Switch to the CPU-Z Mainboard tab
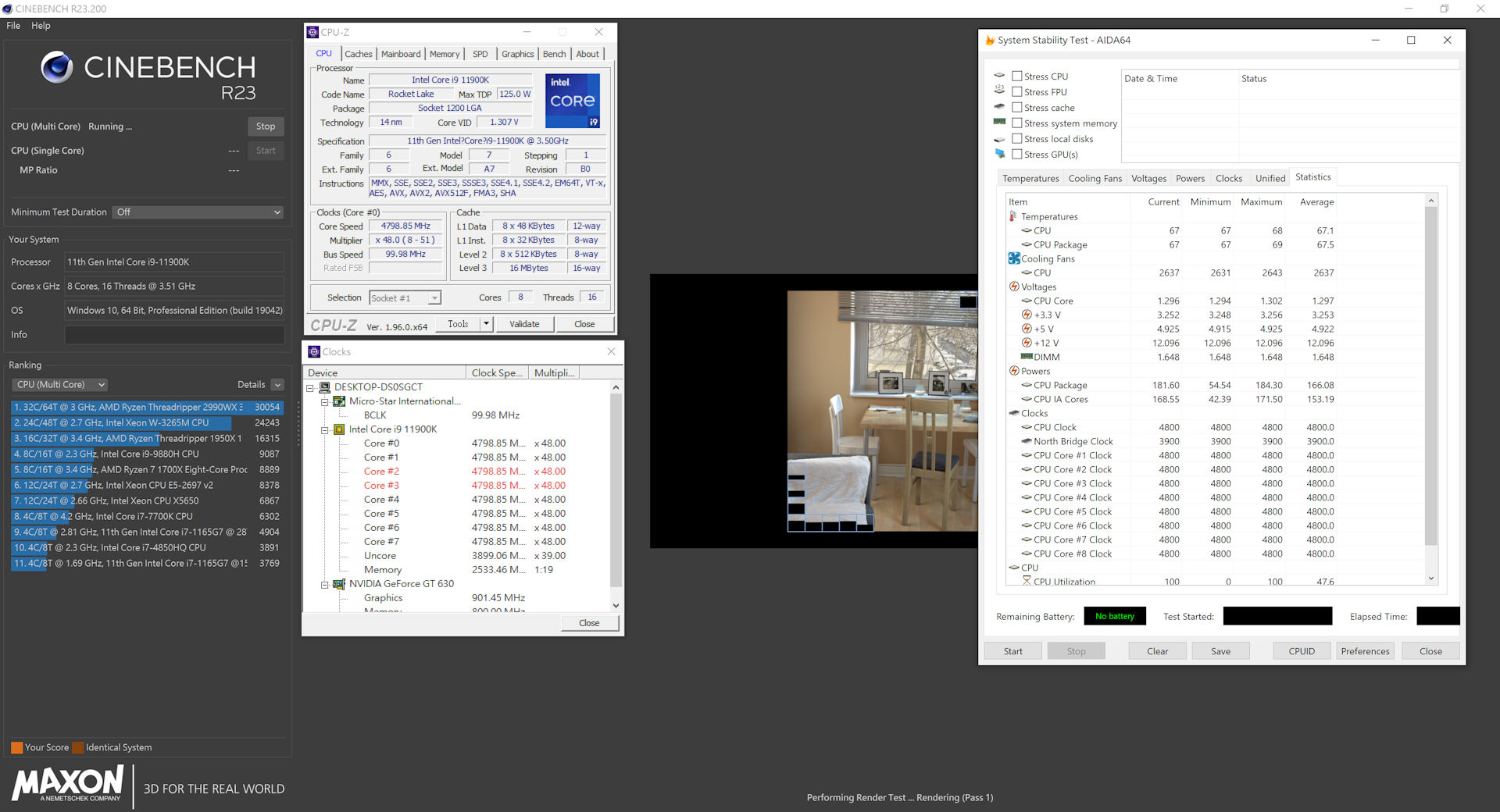This screenshot has width=1500, height=812. (401, 54)
